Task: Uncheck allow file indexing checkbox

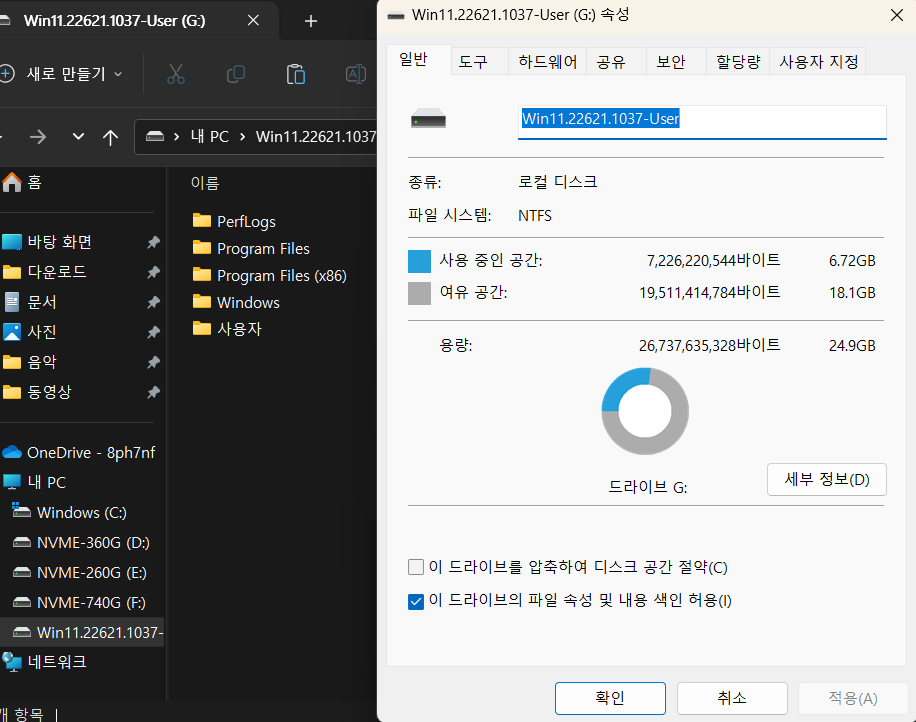Action: (416, 601)
